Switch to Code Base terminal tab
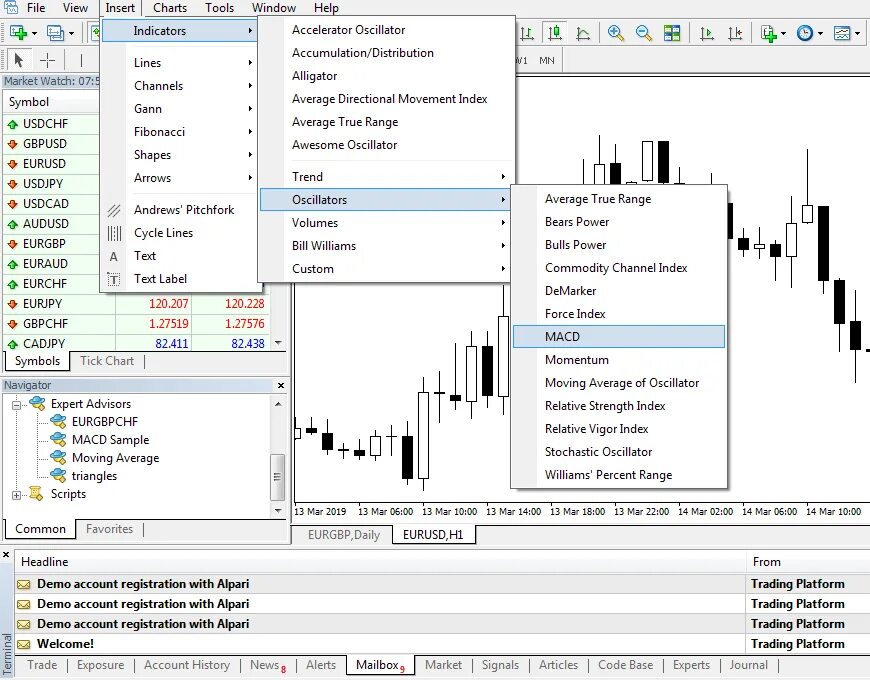 (x=625, y=665)
